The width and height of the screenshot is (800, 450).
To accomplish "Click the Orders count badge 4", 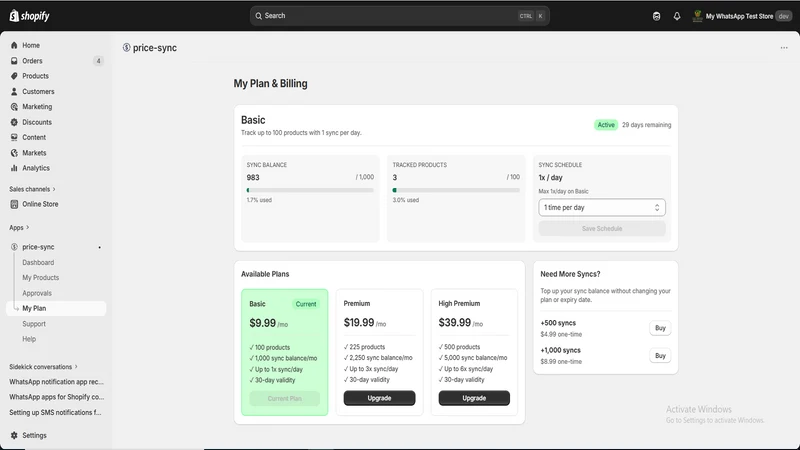I will coord(98,61).
